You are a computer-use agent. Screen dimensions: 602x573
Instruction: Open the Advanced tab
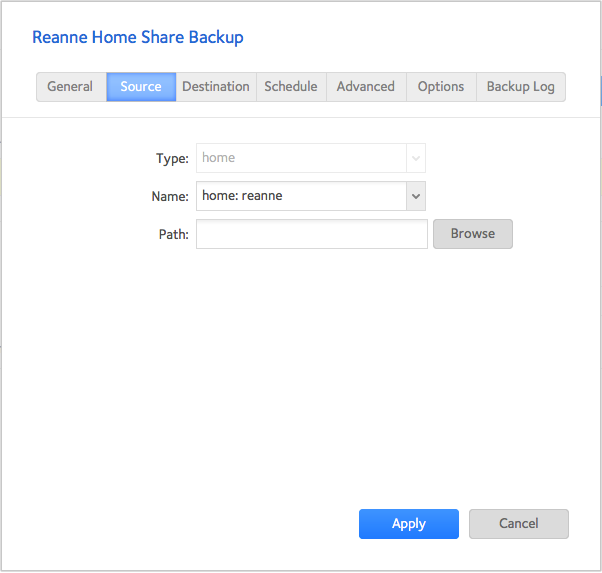pyautogui.click(x=365, y=87)
